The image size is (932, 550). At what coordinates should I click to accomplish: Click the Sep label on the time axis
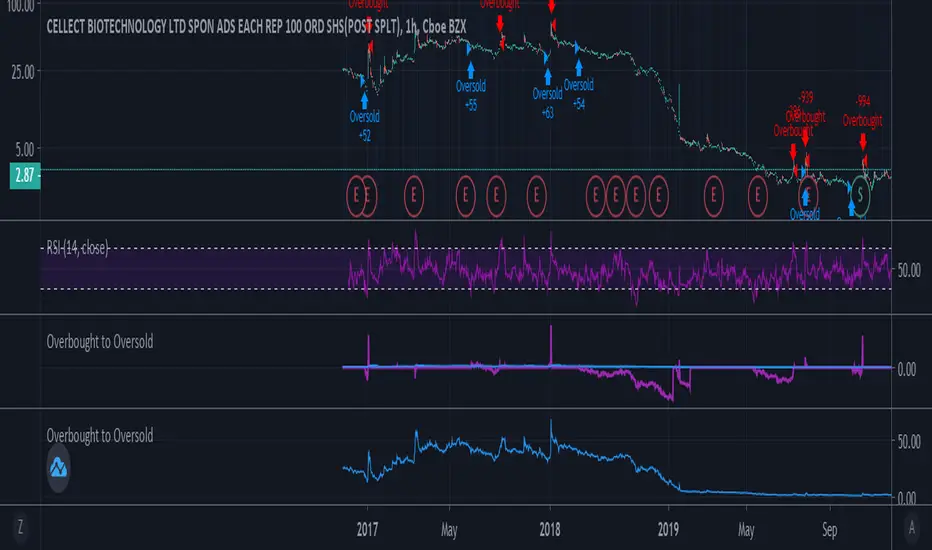click(829, 529)
